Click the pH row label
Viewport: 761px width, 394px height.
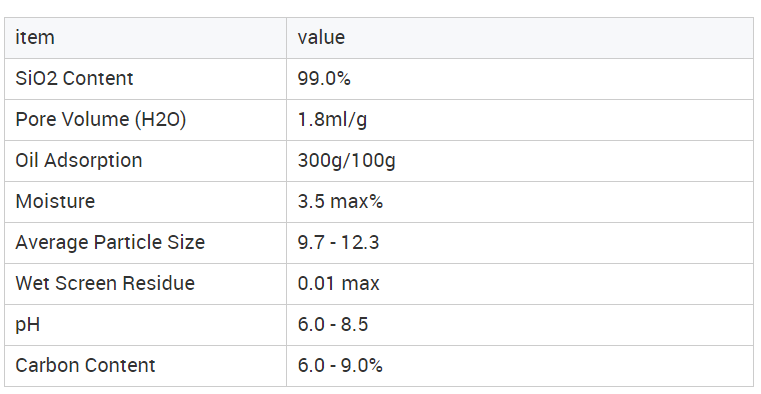point(27,325)
